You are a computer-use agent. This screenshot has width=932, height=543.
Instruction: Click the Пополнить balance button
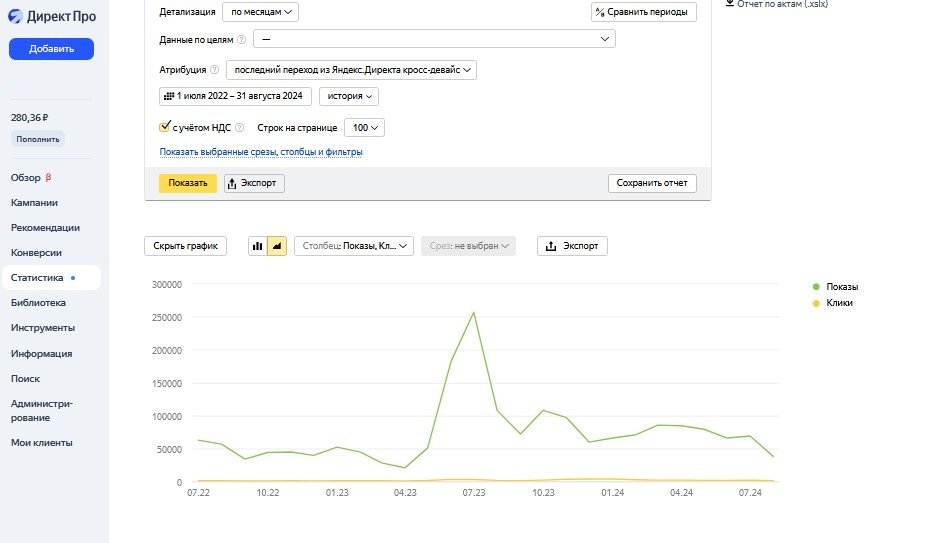point(37,139)
